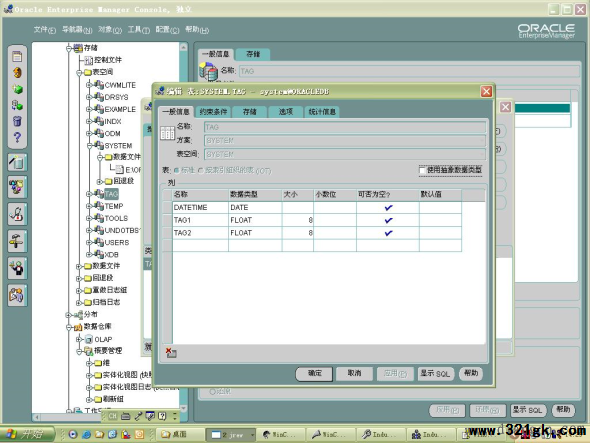The image size is (590, 443).
Task: Enable the 使用抽象数据类型 checkbox
Action: (x=422, y=170)
